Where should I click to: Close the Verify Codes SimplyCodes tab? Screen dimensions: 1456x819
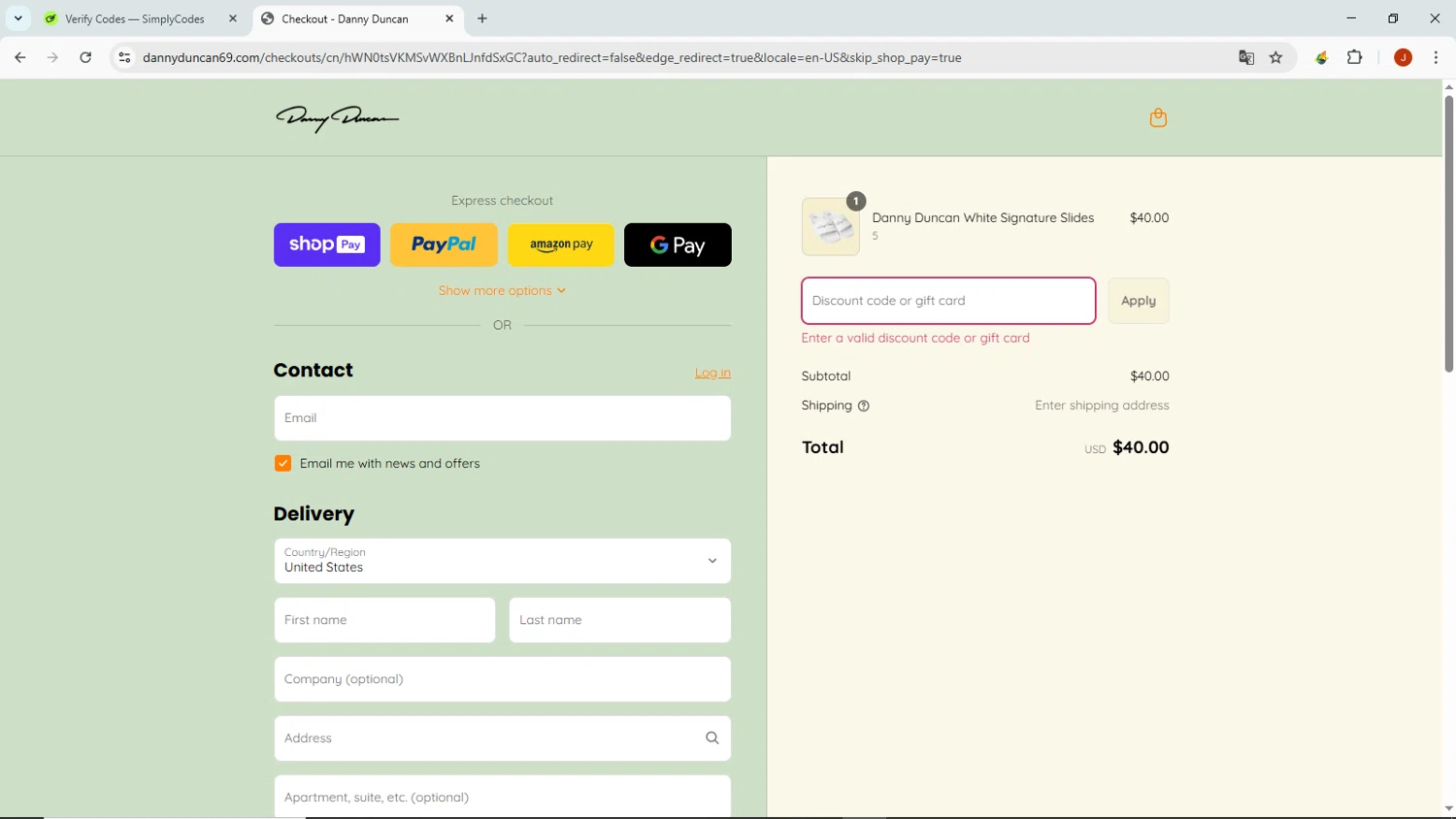pos(233,18)
